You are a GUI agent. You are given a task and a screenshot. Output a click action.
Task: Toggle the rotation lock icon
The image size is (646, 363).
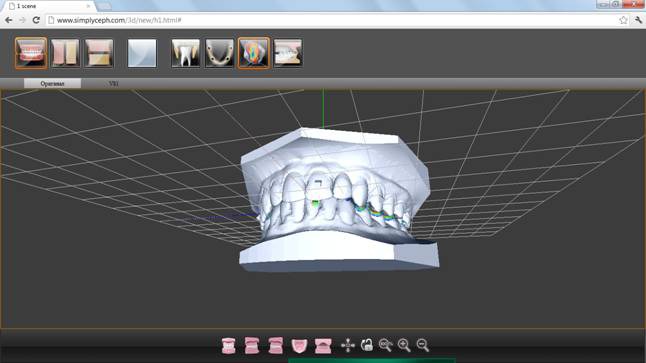367,345
